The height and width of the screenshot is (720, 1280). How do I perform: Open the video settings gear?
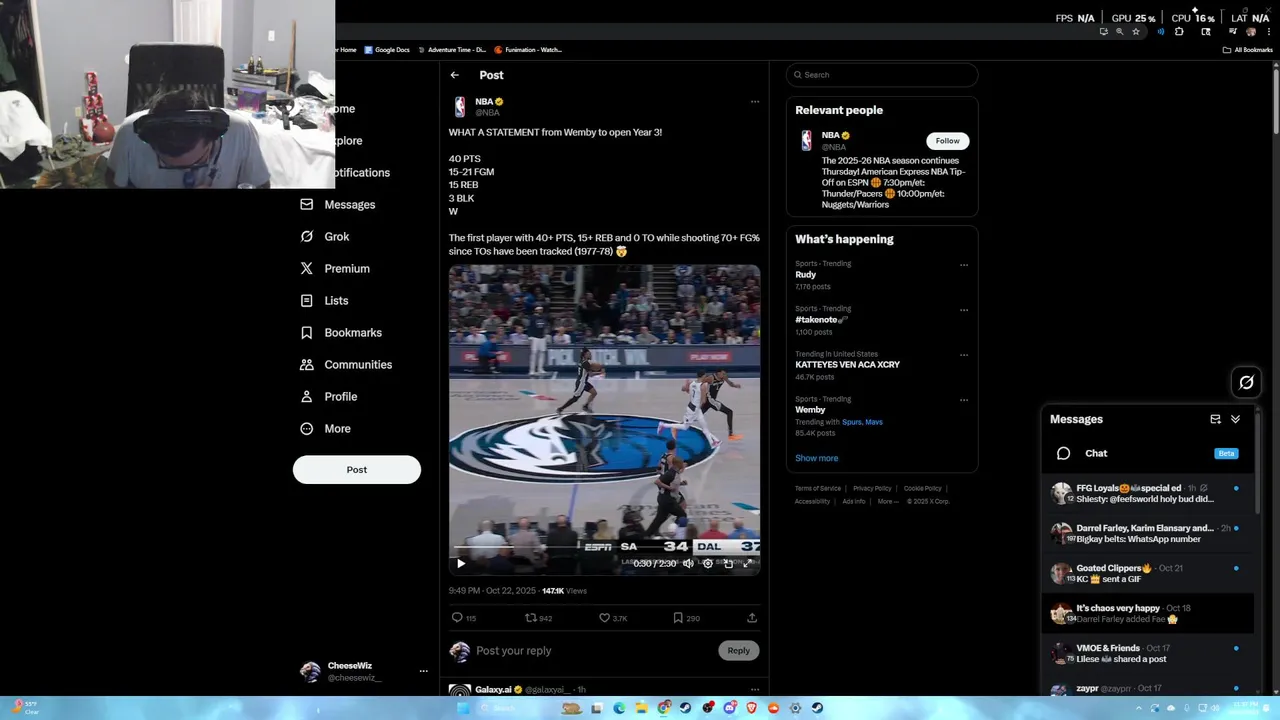click(708, 563)
